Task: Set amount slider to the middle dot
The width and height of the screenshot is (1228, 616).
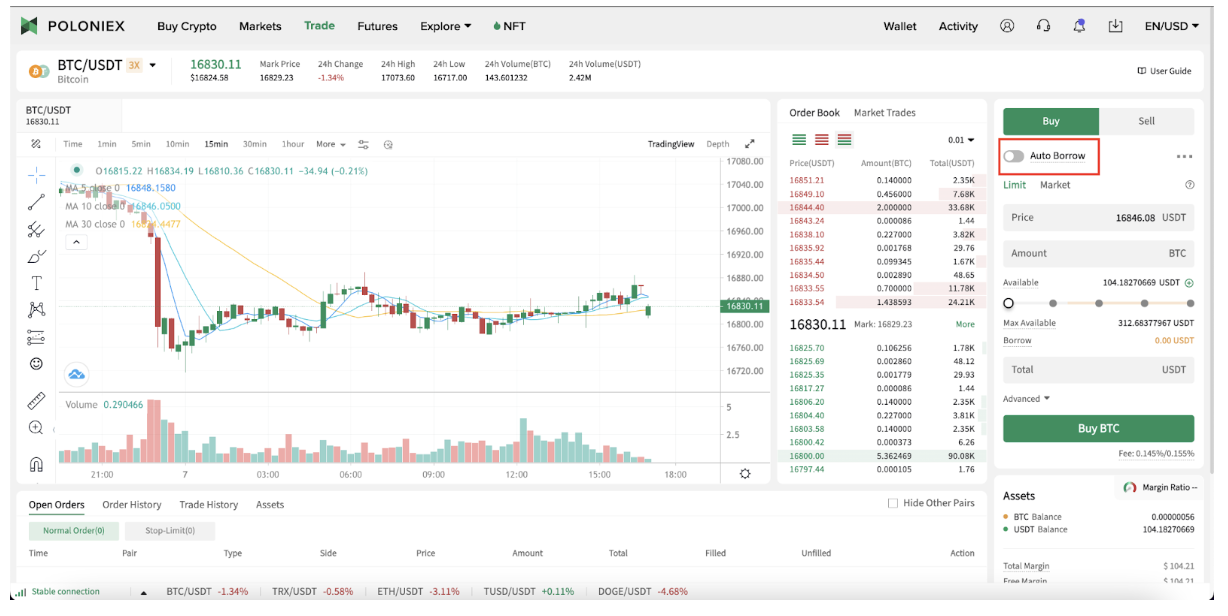Action: coord(1099,302)
